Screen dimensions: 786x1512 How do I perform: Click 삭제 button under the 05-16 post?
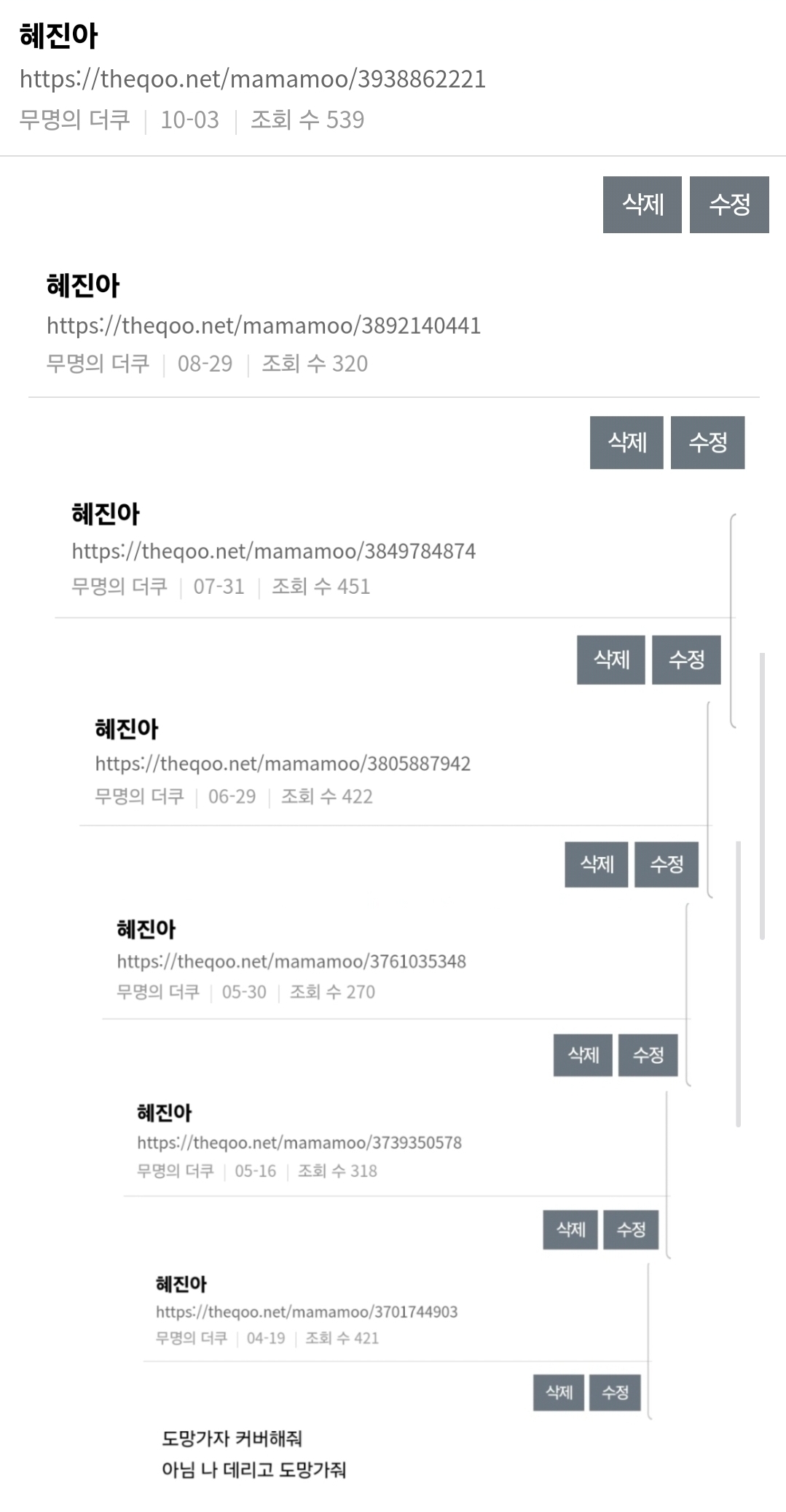570,1229
